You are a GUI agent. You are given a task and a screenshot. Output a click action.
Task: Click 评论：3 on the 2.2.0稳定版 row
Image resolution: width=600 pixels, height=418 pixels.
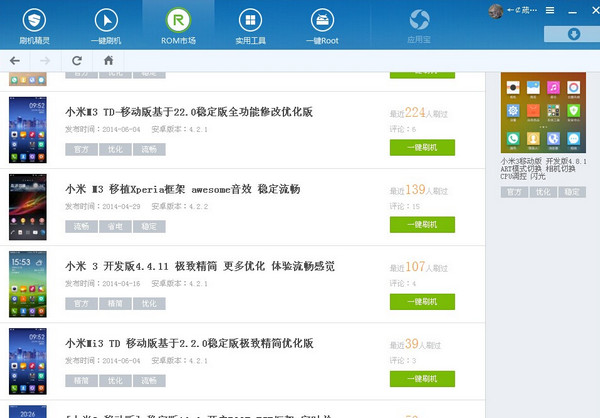pos(403,361)
